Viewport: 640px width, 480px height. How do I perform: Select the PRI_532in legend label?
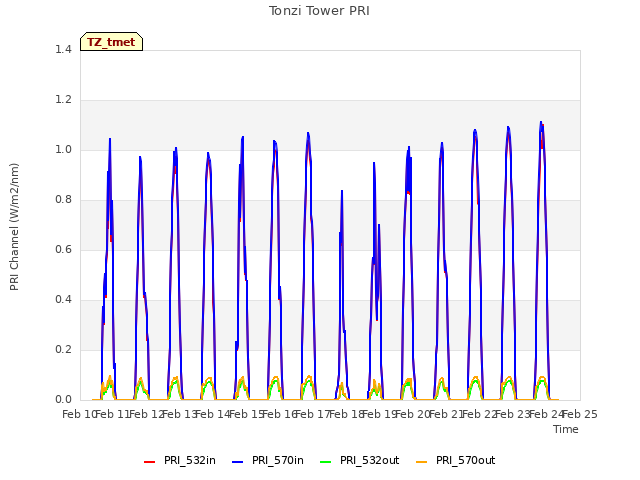[190, 460]
